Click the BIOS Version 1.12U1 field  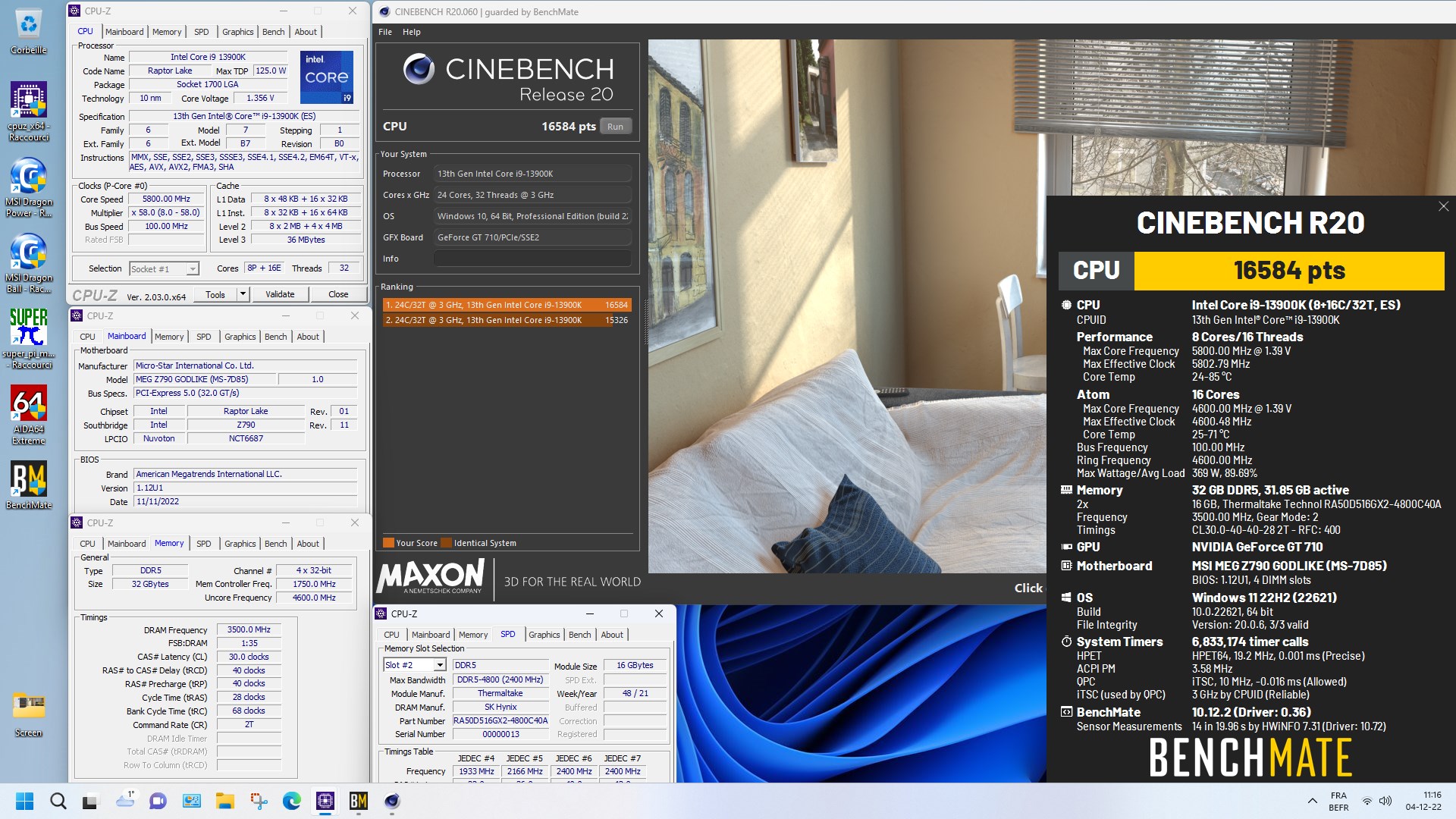tap(245, 488)
